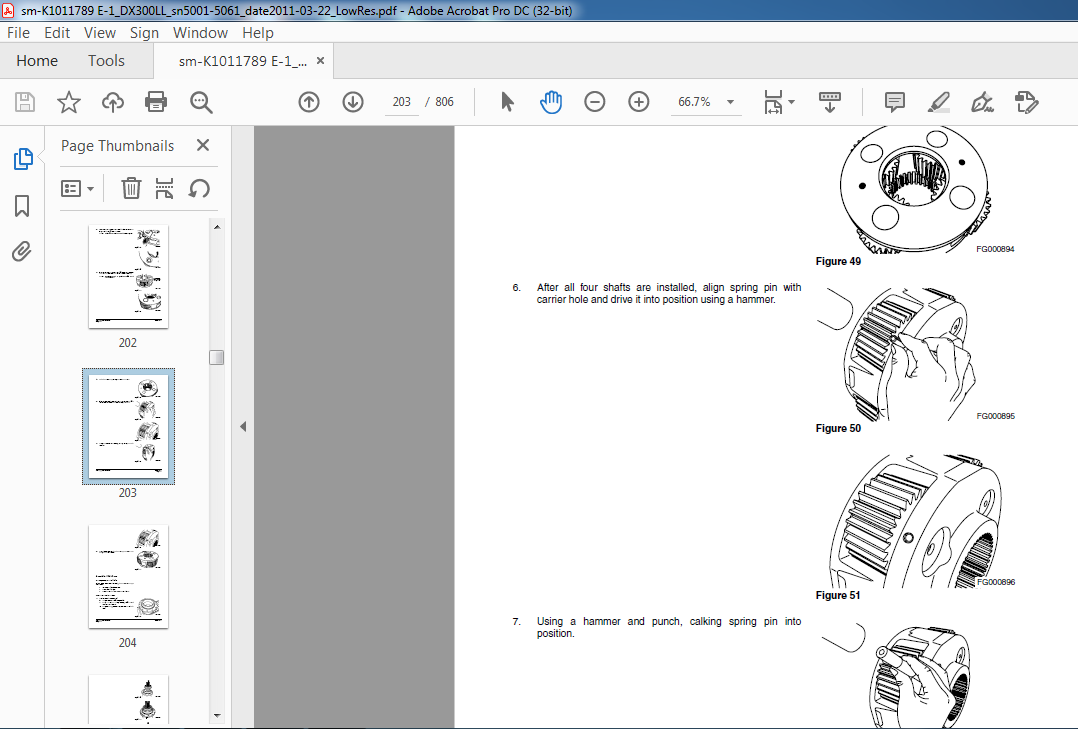
Task: Switch to the Tools tab
Action: [x=107, y=61]
